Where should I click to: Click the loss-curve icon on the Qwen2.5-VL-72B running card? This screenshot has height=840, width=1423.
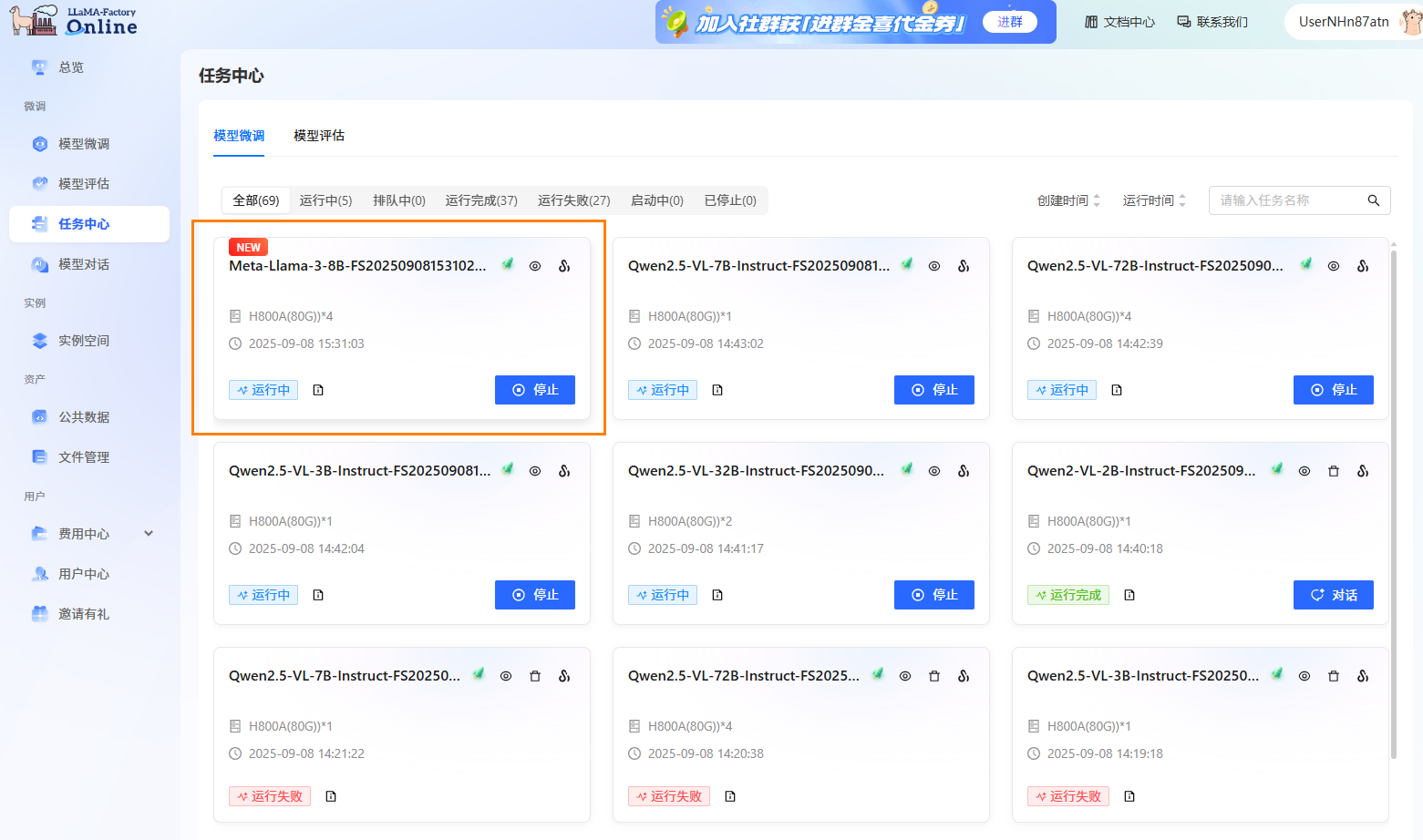click(1363, 266)
